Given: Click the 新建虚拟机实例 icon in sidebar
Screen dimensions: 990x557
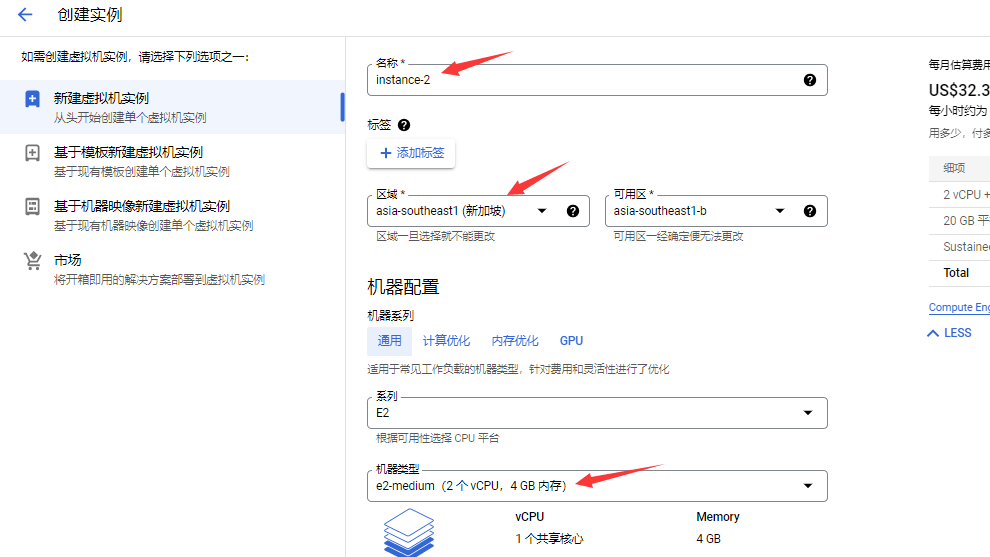Looking at the screenshot, I should coord(33,99).
